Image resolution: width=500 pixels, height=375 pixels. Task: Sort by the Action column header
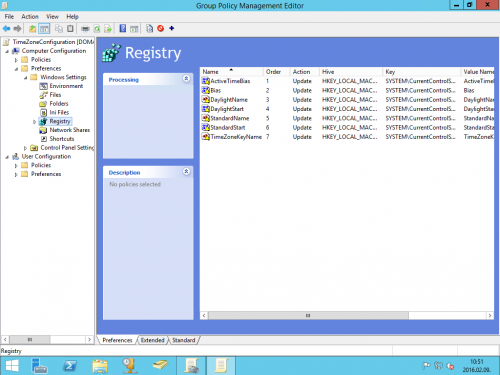[305, 72]
